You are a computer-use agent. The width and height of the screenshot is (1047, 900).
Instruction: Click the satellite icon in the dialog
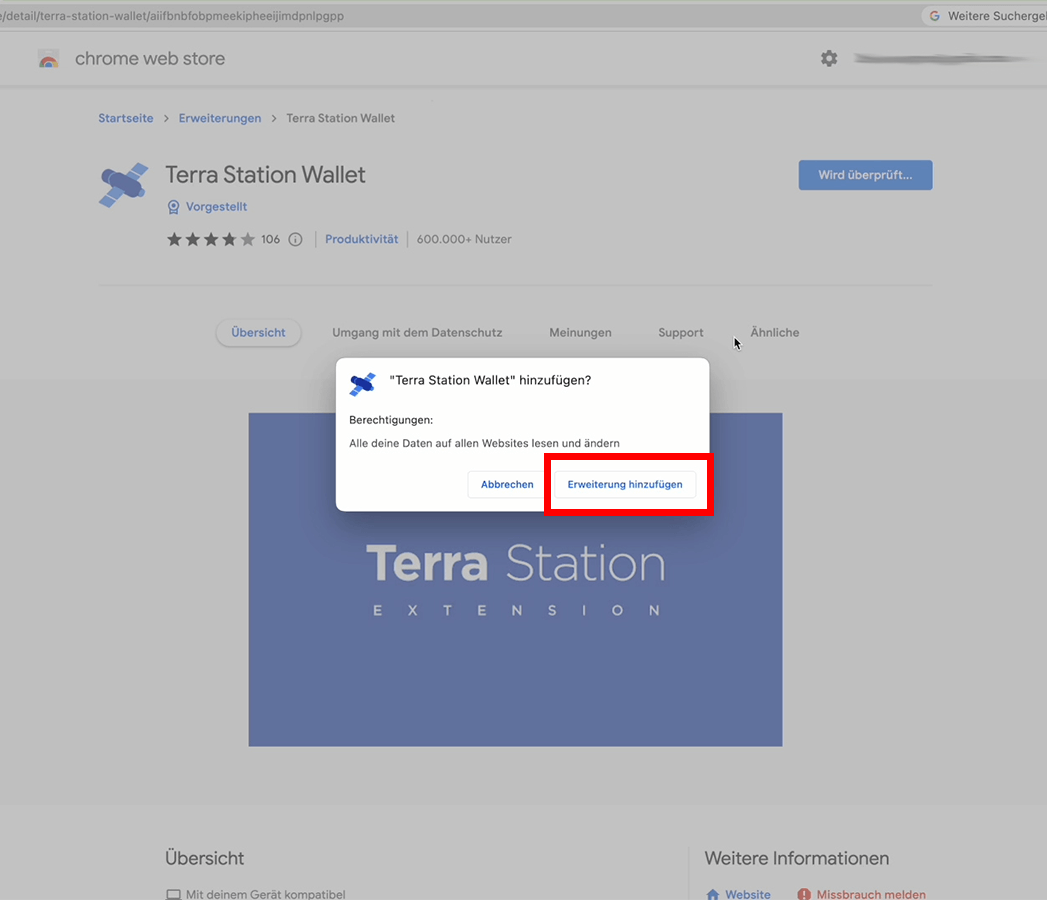[363, 384]
